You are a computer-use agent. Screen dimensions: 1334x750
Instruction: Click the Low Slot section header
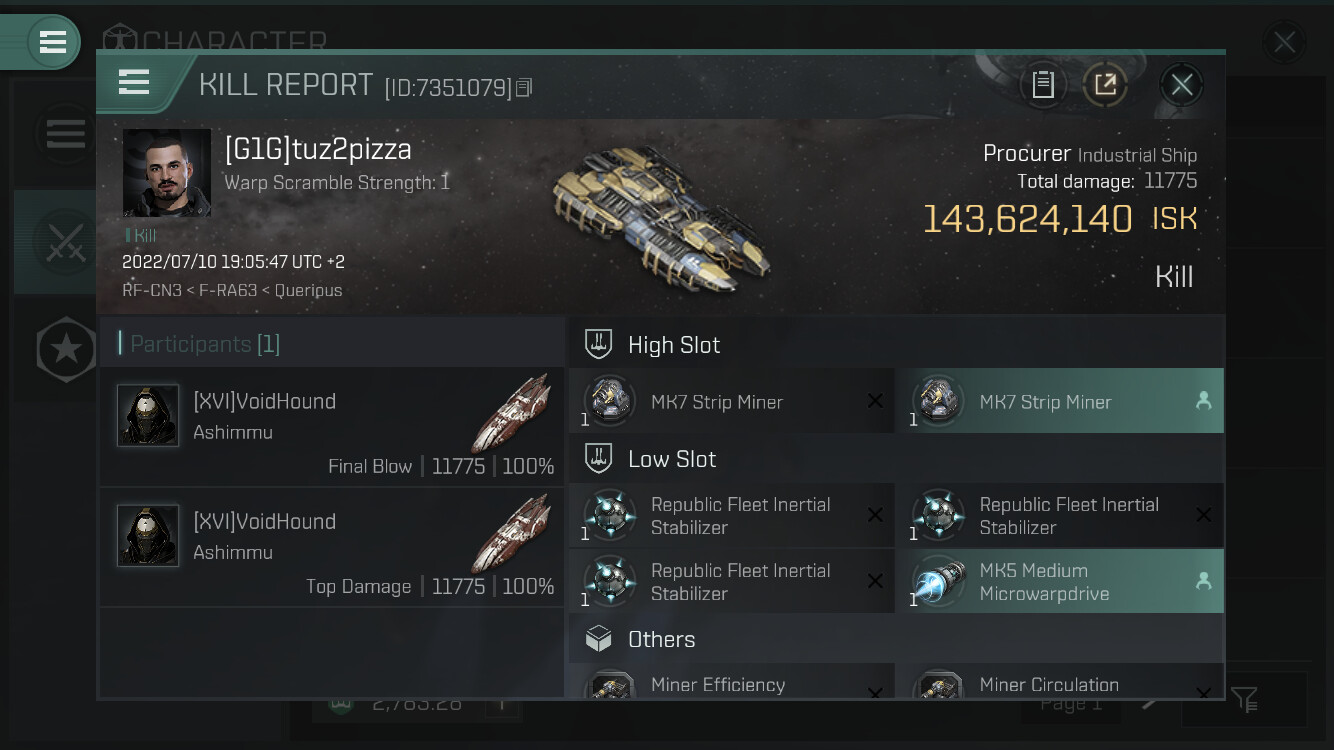pos(671,459)
